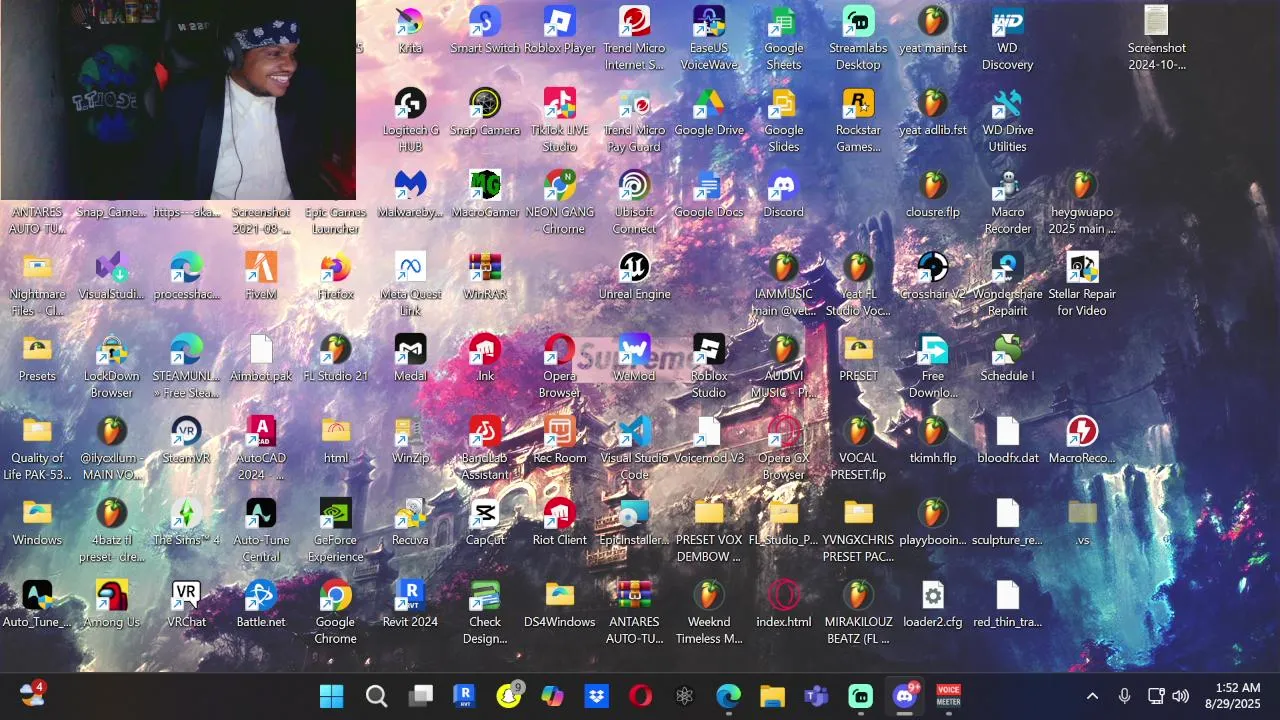Open Stellar Repair for Video icon

click(1082, 284)
